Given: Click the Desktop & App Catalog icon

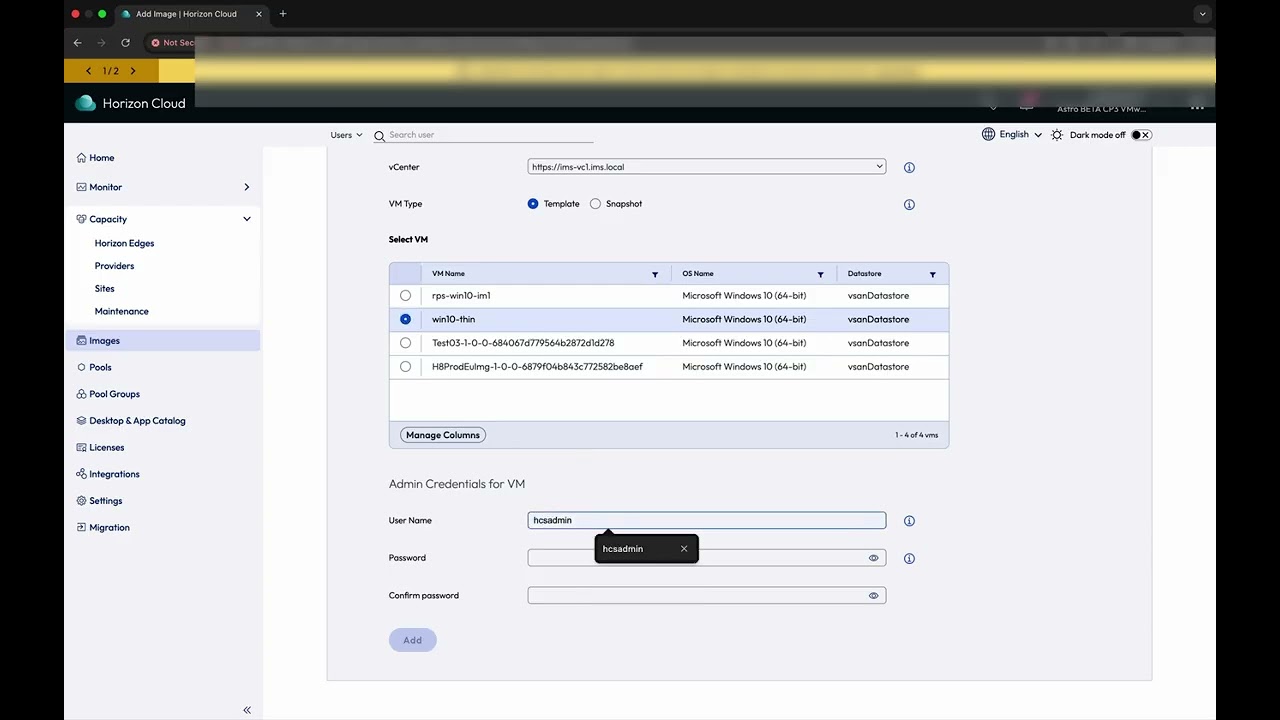Looking at the screenshot, I should click(x=81, y=421).
